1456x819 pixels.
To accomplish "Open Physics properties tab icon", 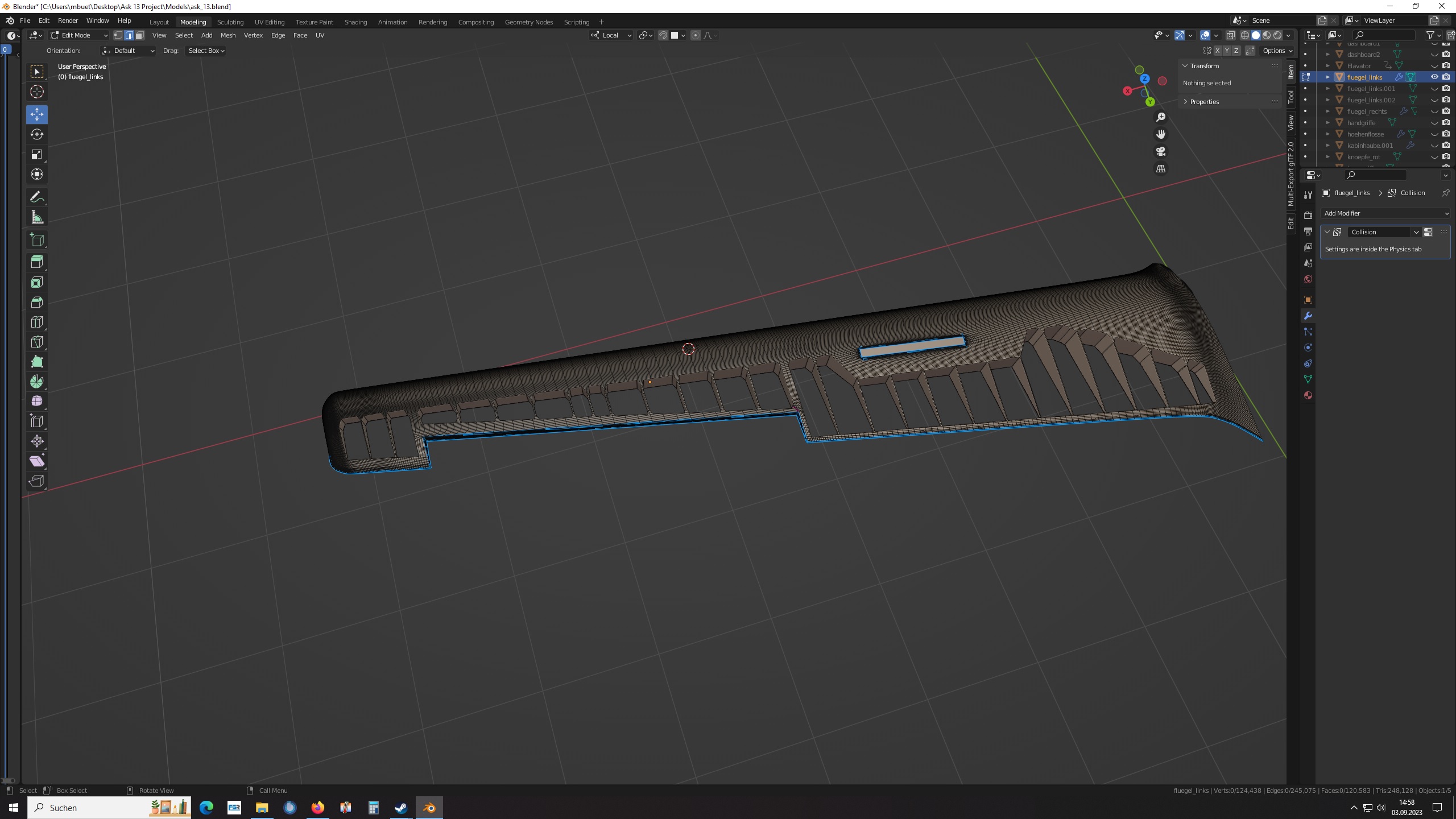I will (x=1308, y=348).
